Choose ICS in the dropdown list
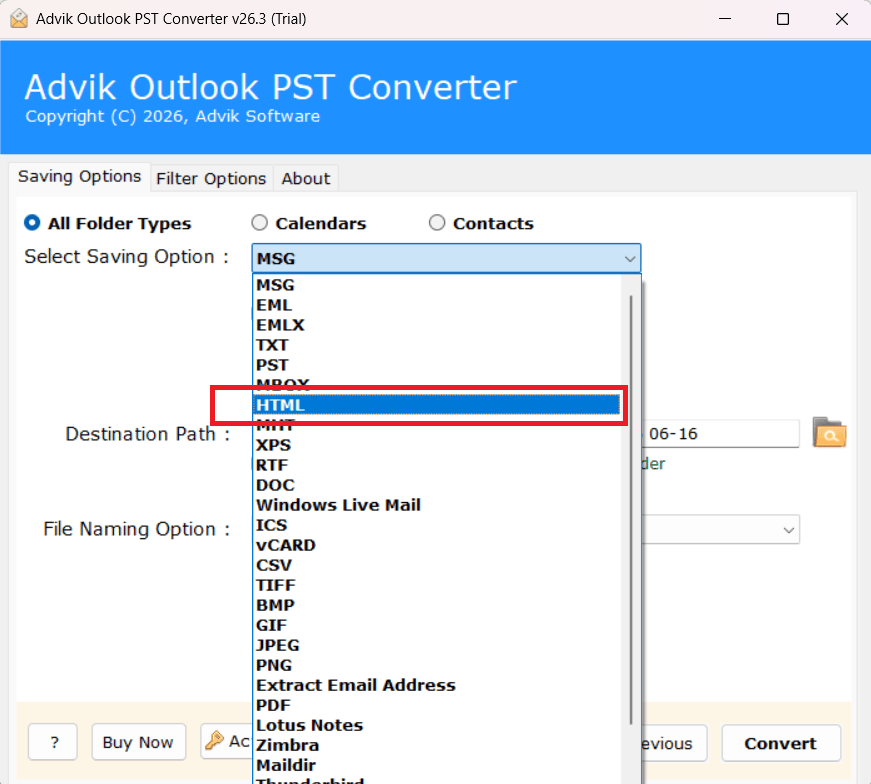 coord(437,525)
